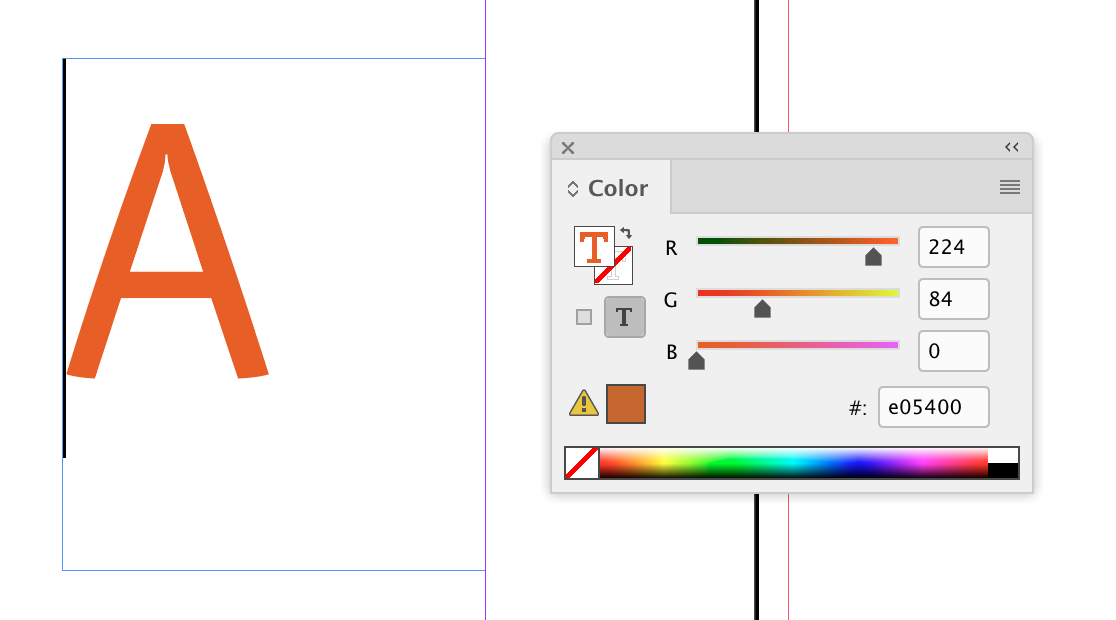
Task: Swap fill and stroke colors
Action: pyautogui.click(x=628, y=231)
